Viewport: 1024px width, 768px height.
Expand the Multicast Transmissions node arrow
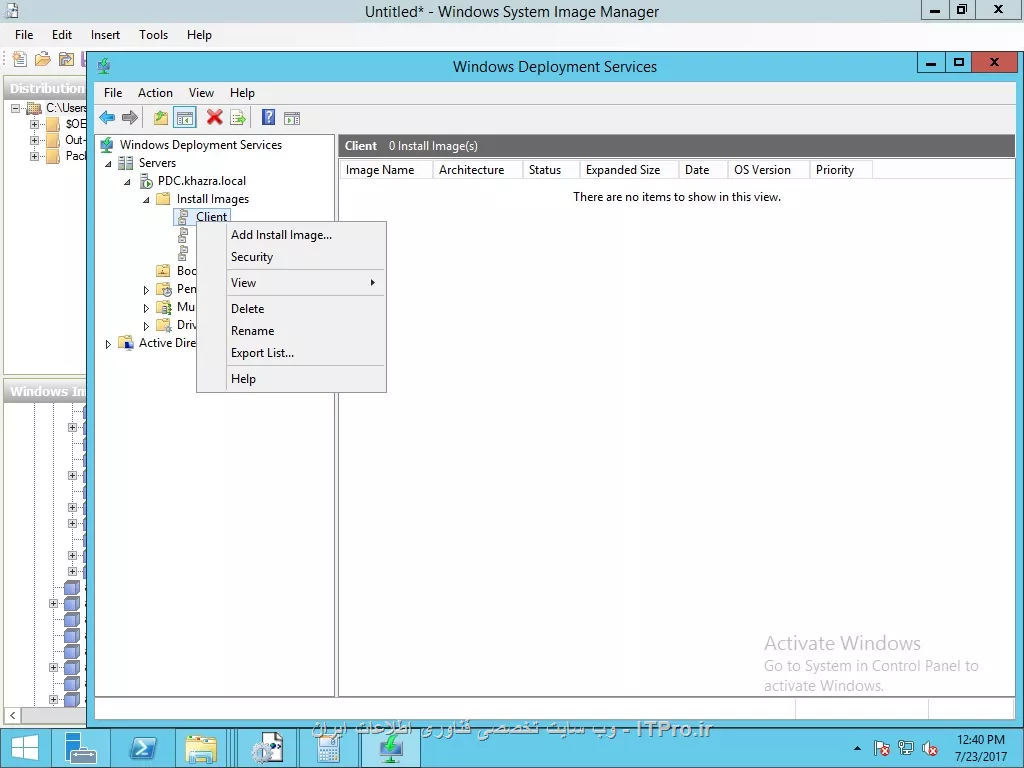click(x=146, y=308)
